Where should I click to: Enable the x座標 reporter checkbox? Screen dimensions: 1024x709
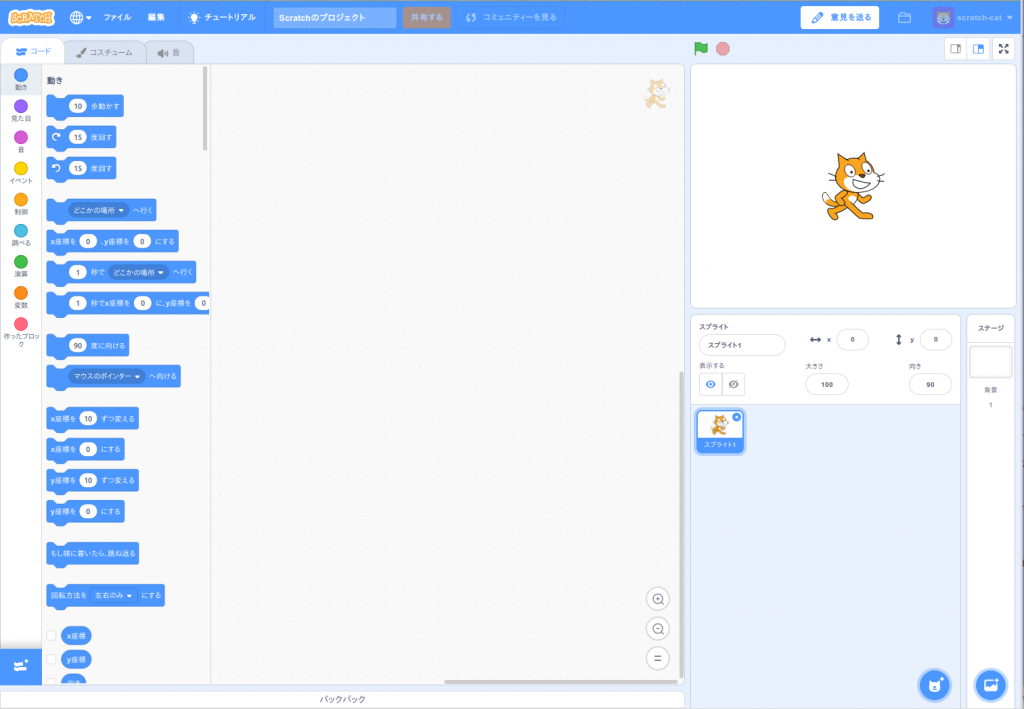51,636
